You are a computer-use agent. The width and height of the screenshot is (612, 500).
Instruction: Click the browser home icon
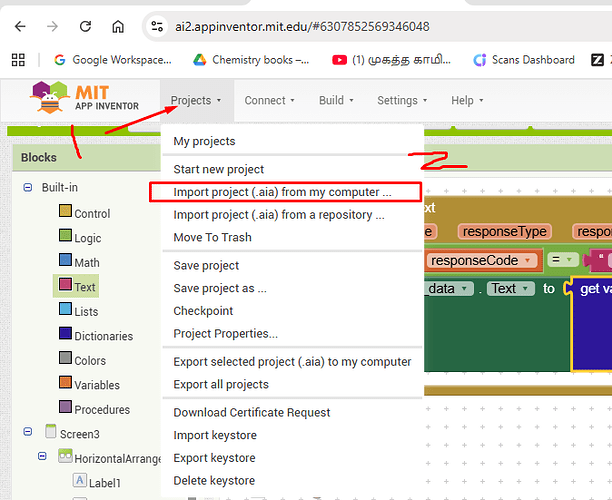[x=118, y=26]
